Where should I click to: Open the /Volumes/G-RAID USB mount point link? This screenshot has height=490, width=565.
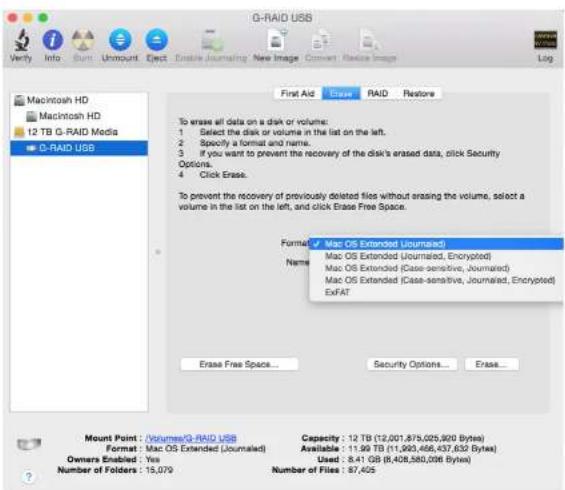[x=191, y=438]
